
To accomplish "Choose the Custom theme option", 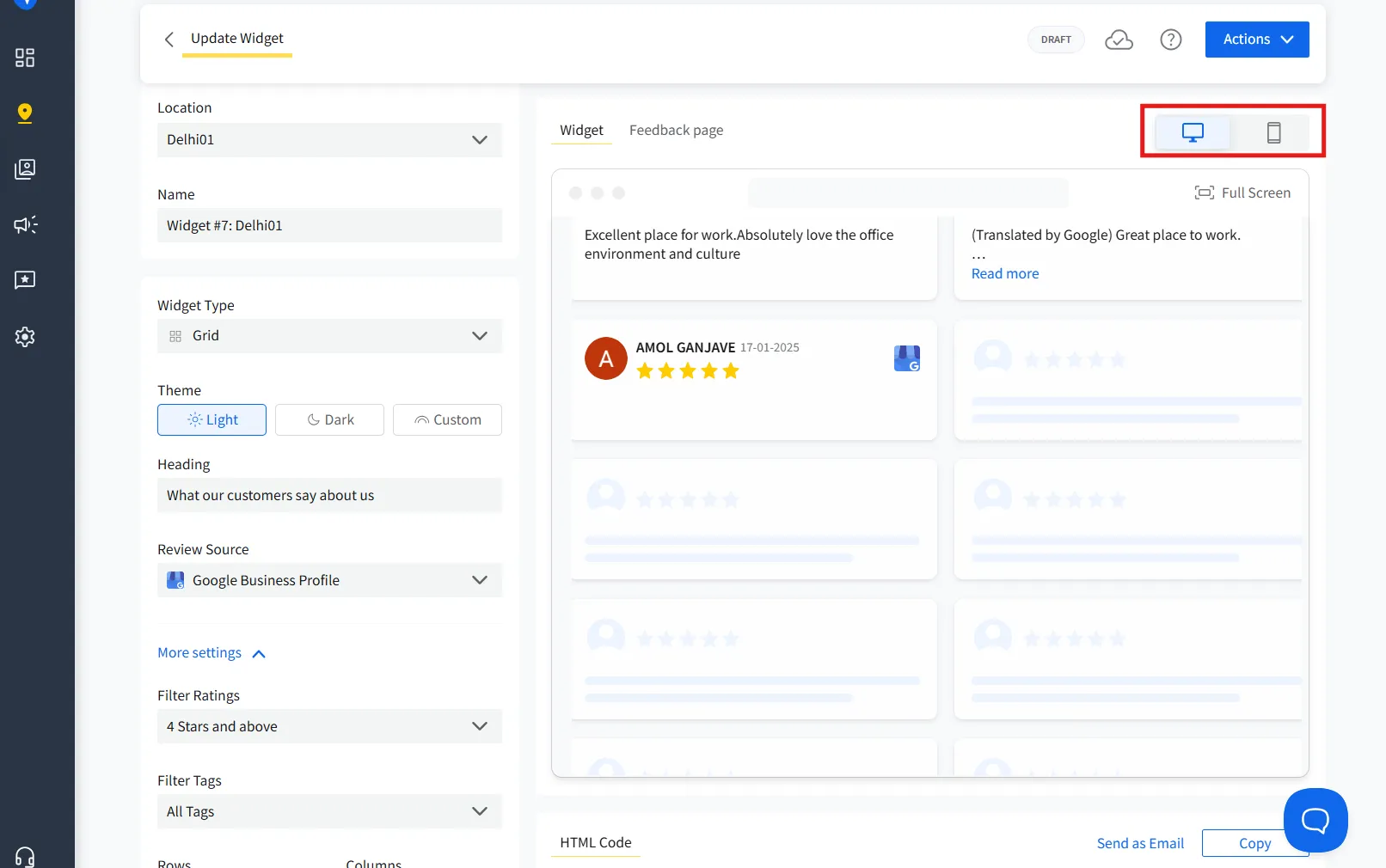I will coord(447,420).
